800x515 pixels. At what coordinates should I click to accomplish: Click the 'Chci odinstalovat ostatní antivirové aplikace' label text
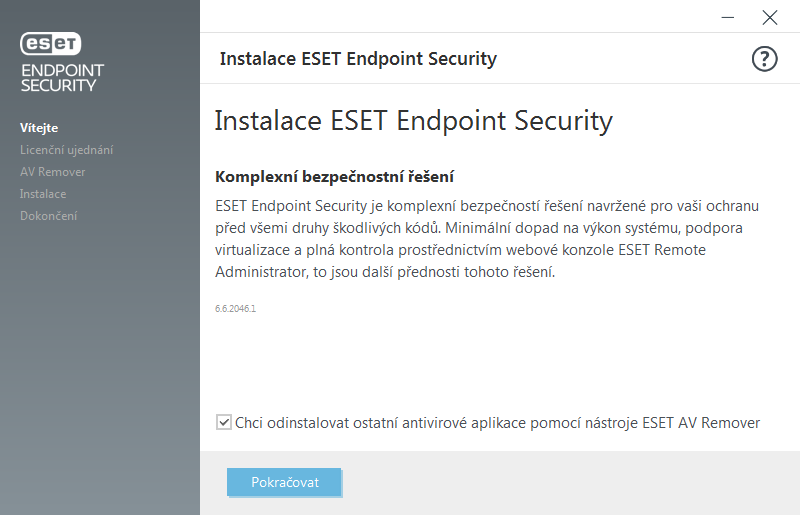click(x=497, y=423)
